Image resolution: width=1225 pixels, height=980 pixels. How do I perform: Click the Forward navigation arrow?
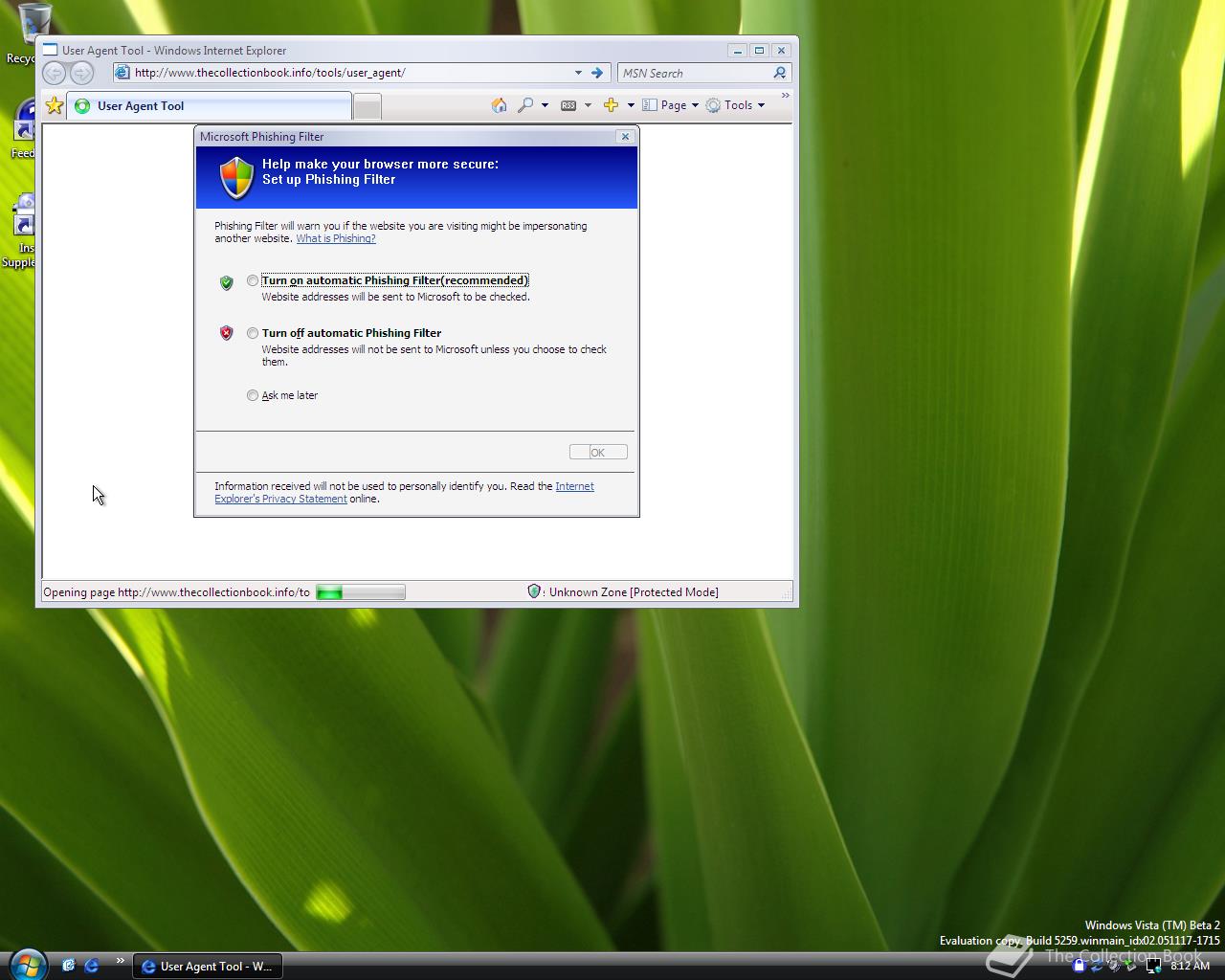pyautogui.click(x=82, y=73)
